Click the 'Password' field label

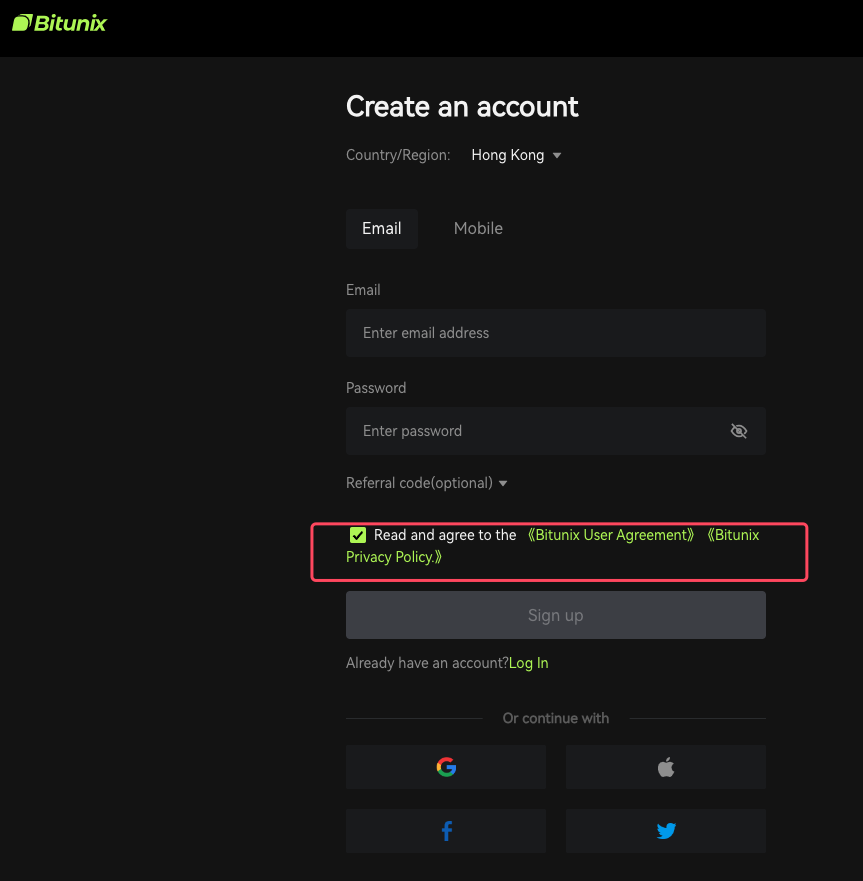point(376,388)
